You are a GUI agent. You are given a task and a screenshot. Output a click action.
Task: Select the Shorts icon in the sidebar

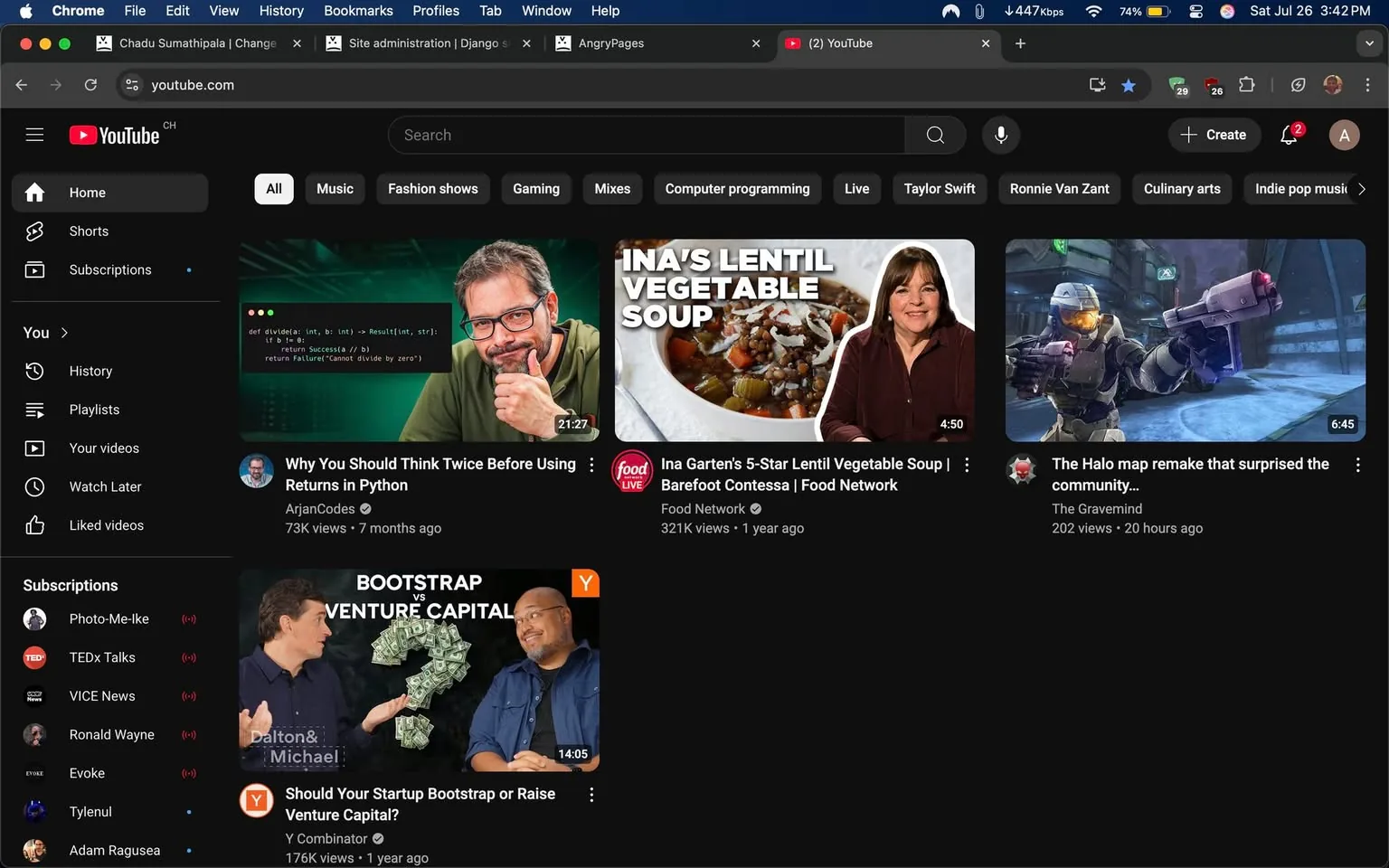(x=34, y=231)
